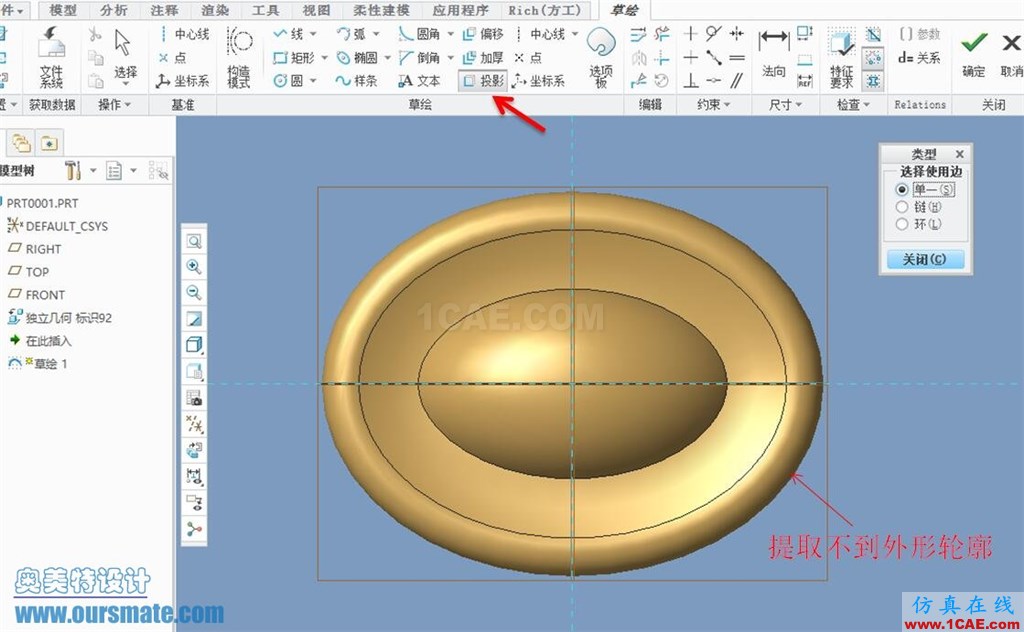Switch to the 模型 (Model) tab
The height and width of the screenshot is (632, 1024).
click(x=63, y=10)
